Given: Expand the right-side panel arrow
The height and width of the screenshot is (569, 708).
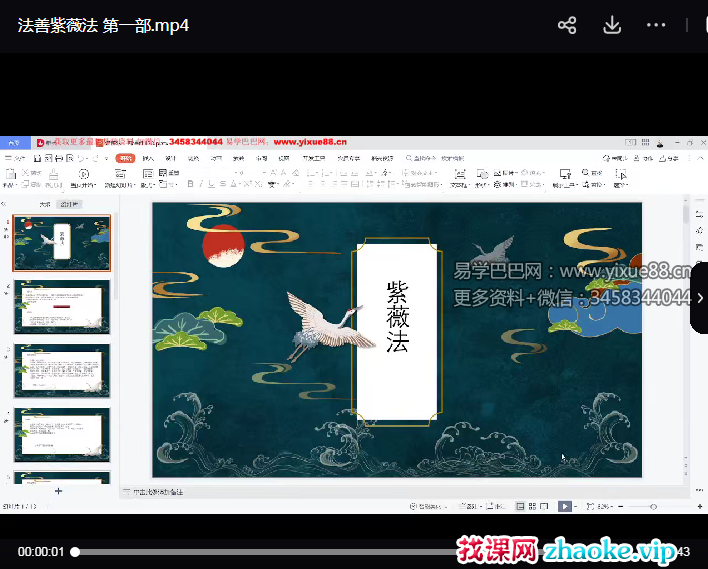Looking at the screenshot, I should coord(700,298).
